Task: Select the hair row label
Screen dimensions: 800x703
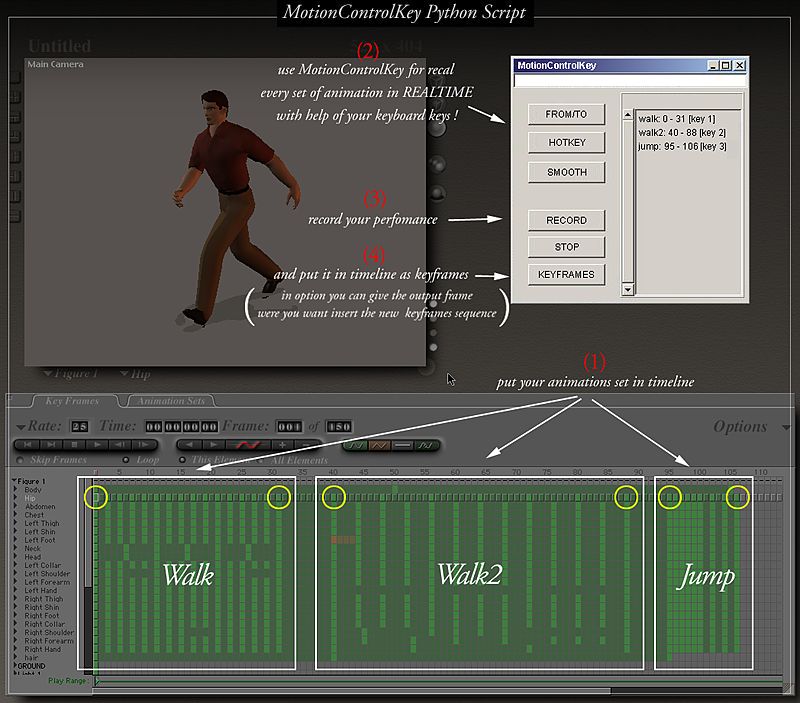Action: [31, 658]
